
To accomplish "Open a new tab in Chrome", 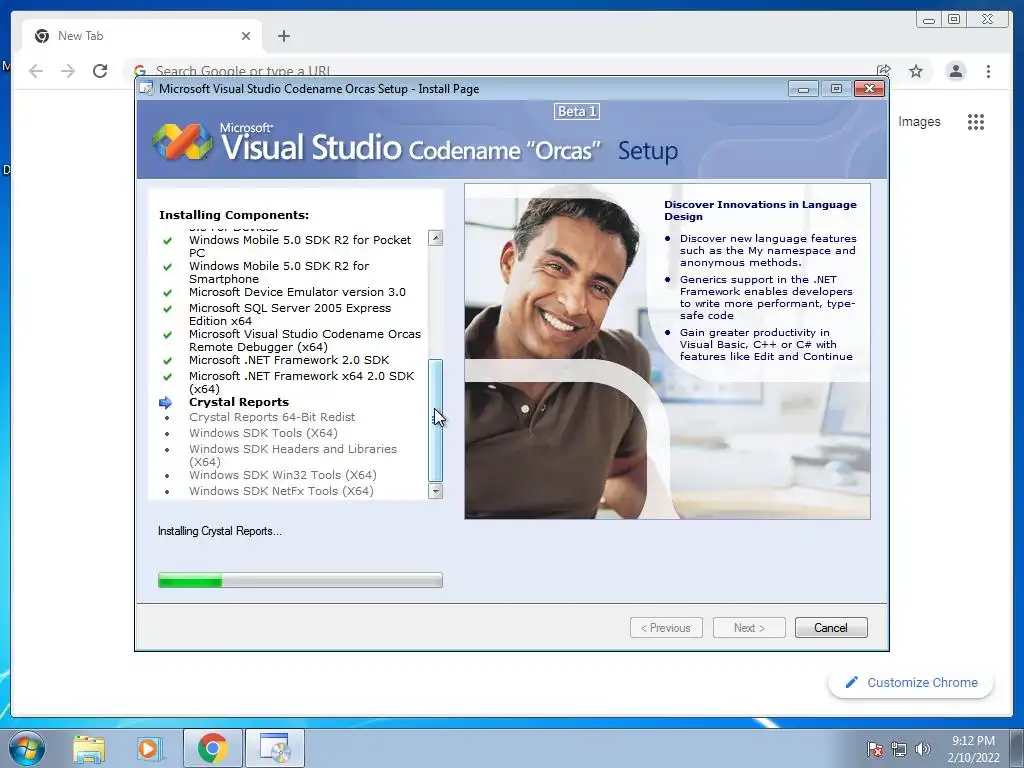I will [x=283, y=36].
